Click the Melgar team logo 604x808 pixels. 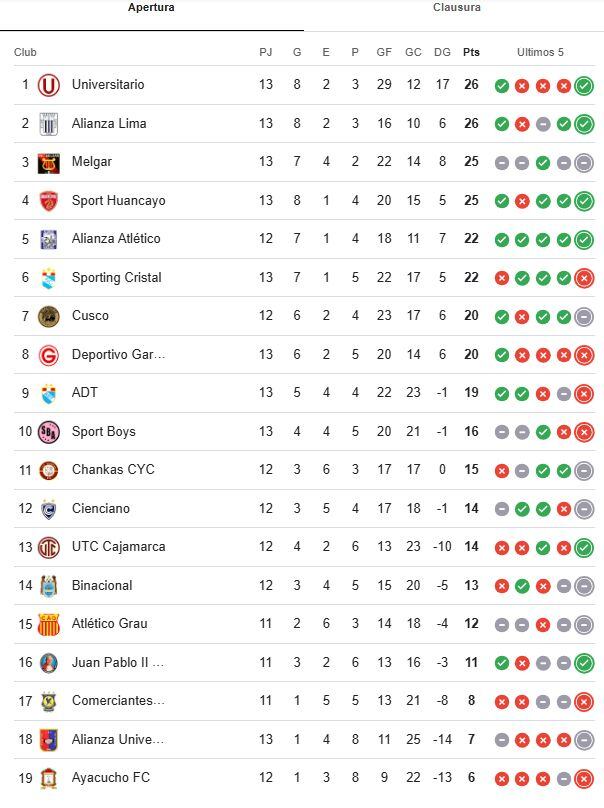[48, 163]
